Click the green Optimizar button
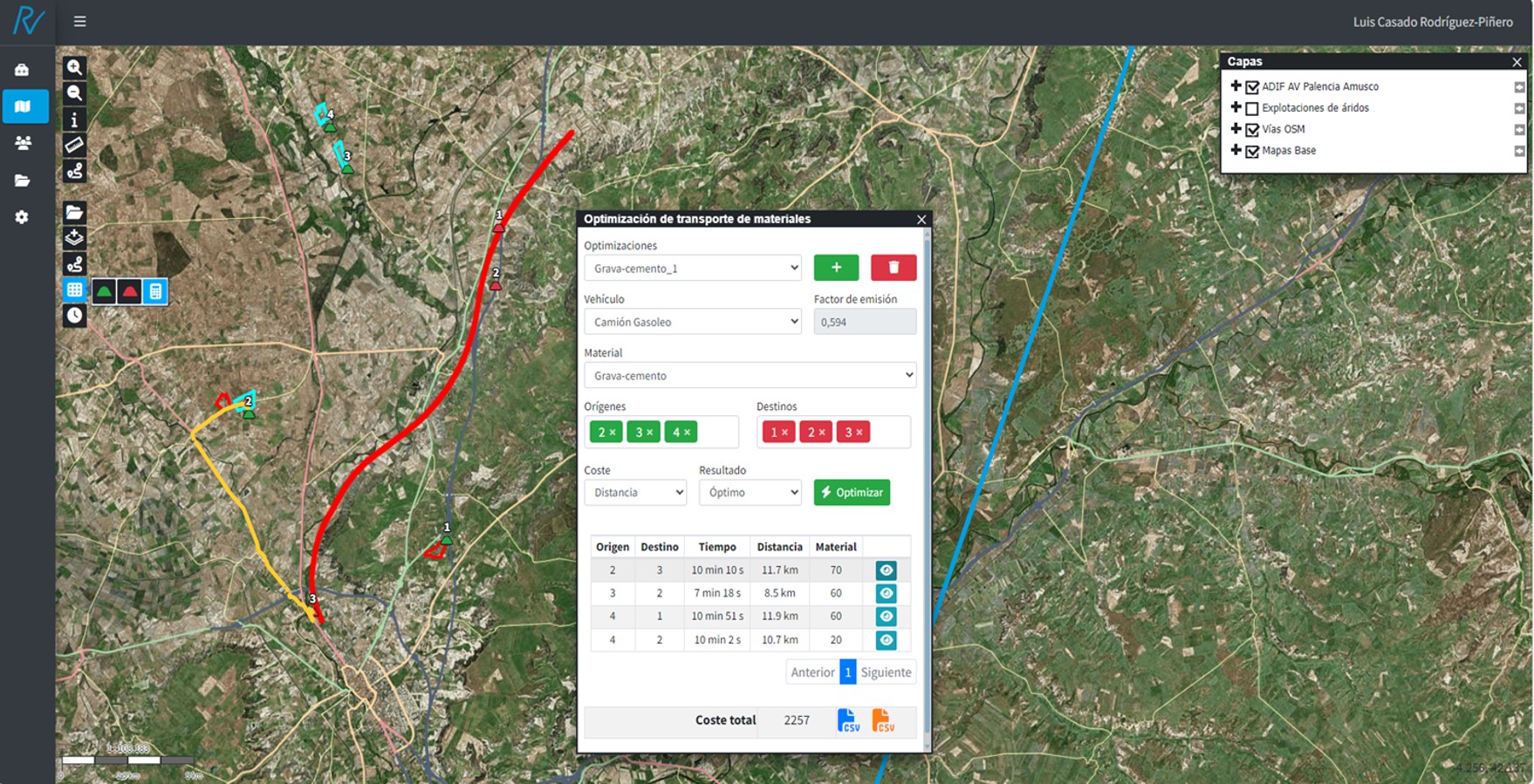1534x784 pixels. click(852, 493)
